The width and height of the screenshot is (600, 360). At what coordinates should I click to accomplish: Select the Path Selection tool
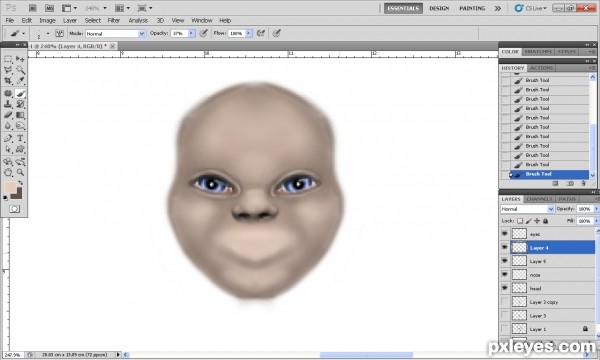(x=8, y=149)
